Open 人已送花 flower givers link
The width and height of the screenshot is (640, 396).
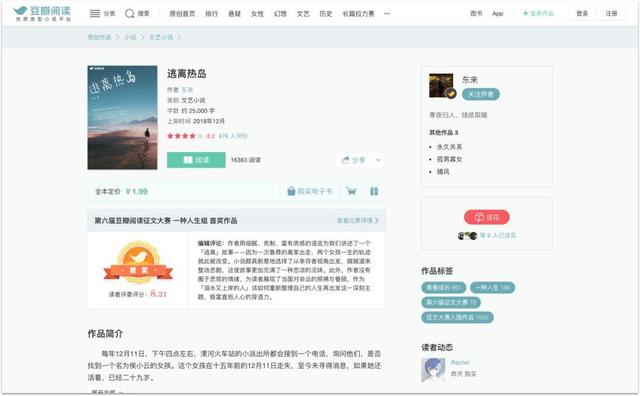point(498,236)
